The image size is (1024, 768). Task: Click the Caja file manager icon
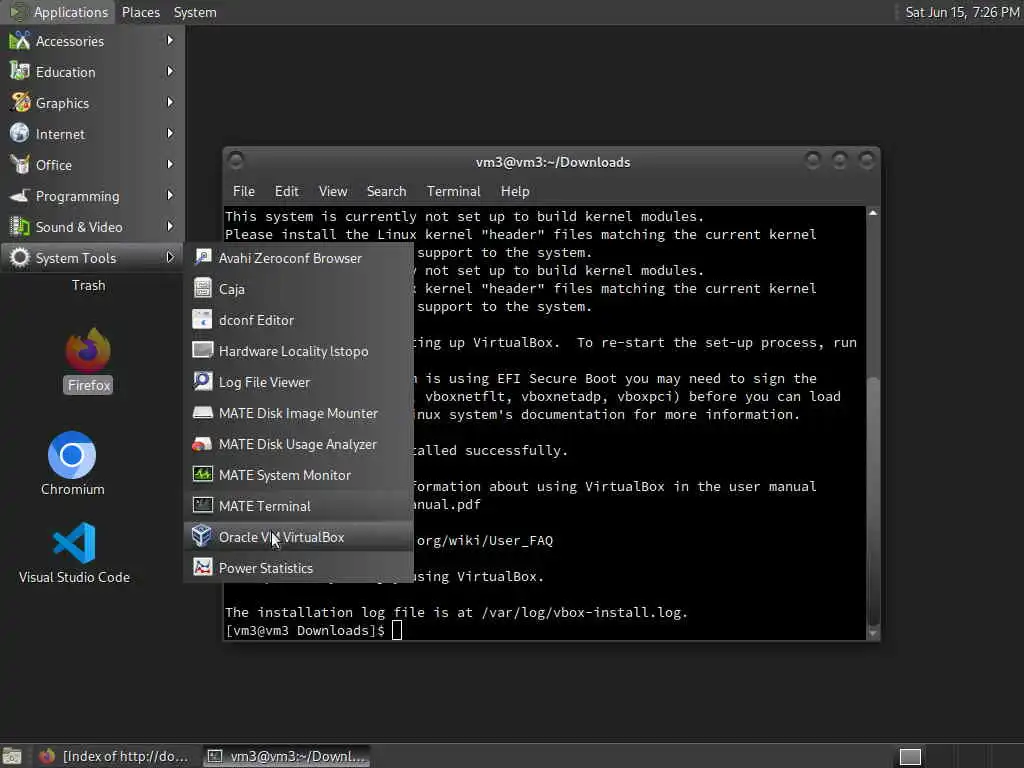[x=202, y=289]
